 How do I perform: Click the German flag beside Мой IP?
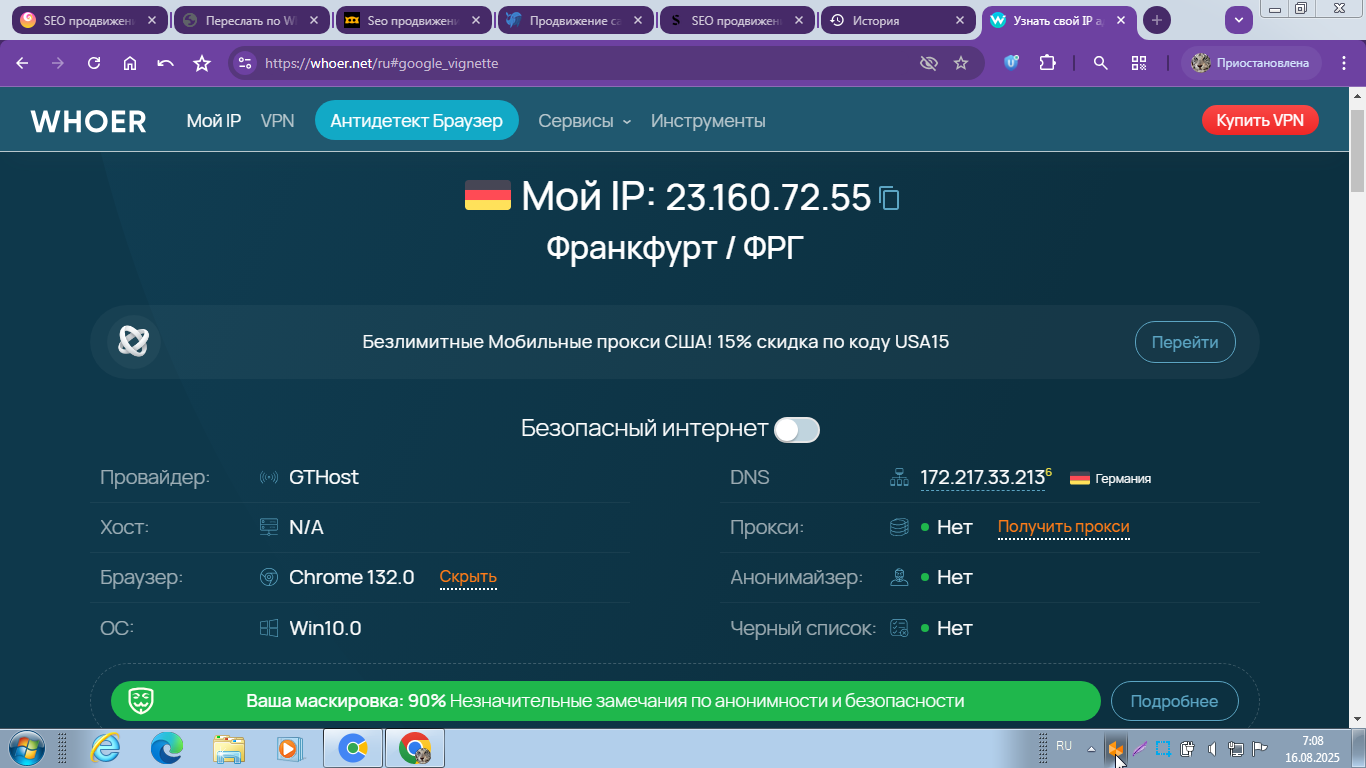click(488, 195)
